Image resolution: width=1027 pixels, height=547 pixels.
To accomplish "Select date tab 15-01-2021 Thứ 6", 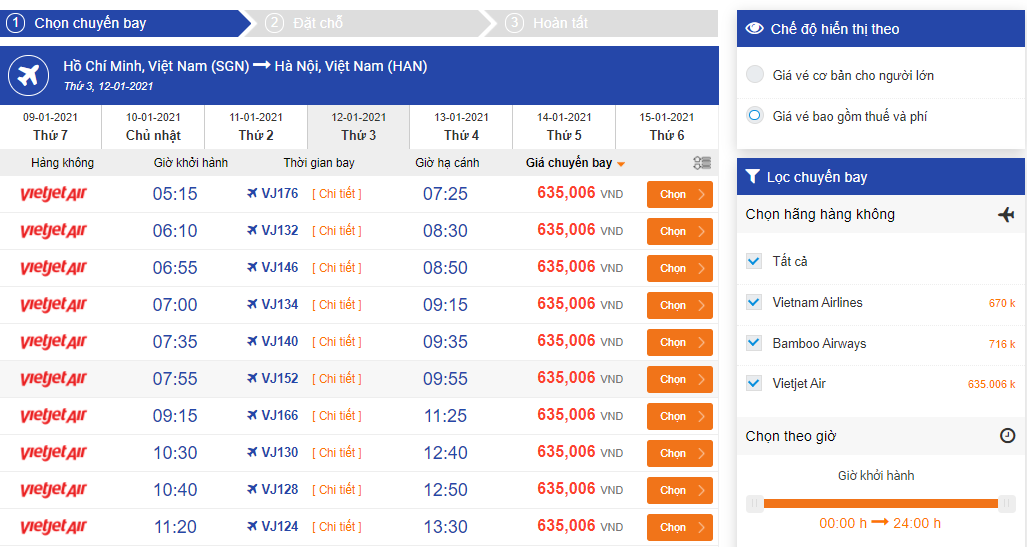I will [x=667, y=127].
